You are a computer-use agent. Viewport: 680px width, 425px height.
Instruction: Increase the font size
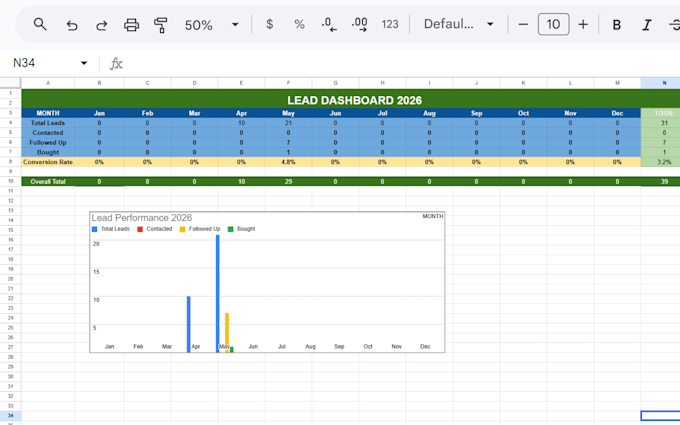[583, 24]
